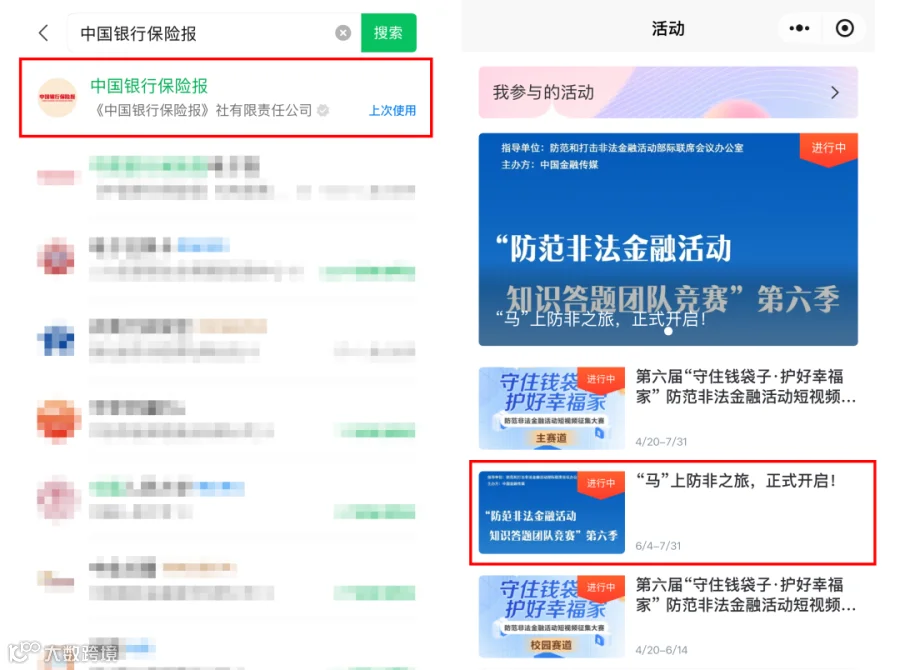Image resolution: width=900 pixels, height=670 pixels.
Task: Tap the back arrow beside the search box
Action: 44,33
